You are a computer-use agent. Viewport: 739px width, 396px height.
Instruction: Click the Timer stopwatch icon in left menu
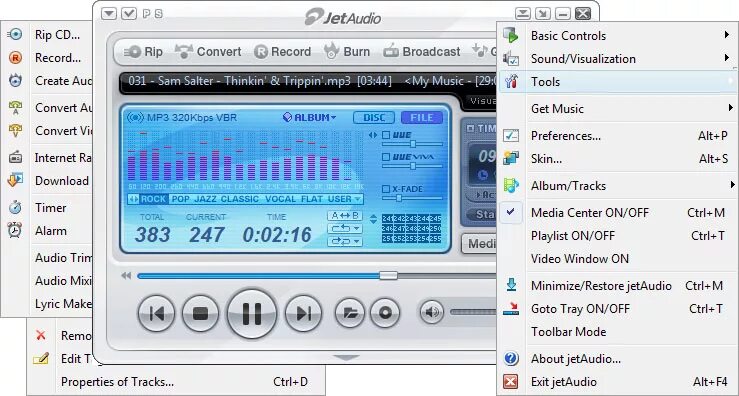coord(15,207)
